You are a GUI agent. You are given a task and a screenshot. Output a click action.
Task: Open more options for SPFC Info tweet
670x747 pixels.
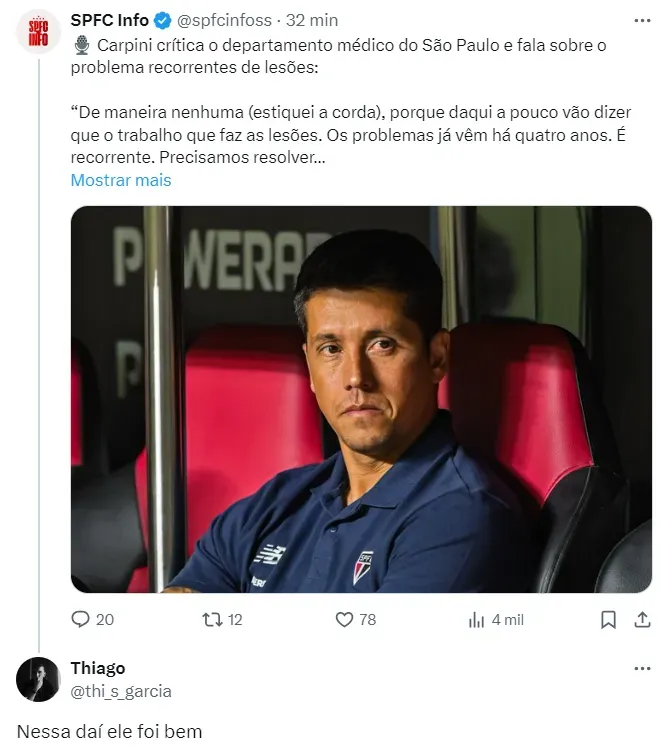(641, 20)
